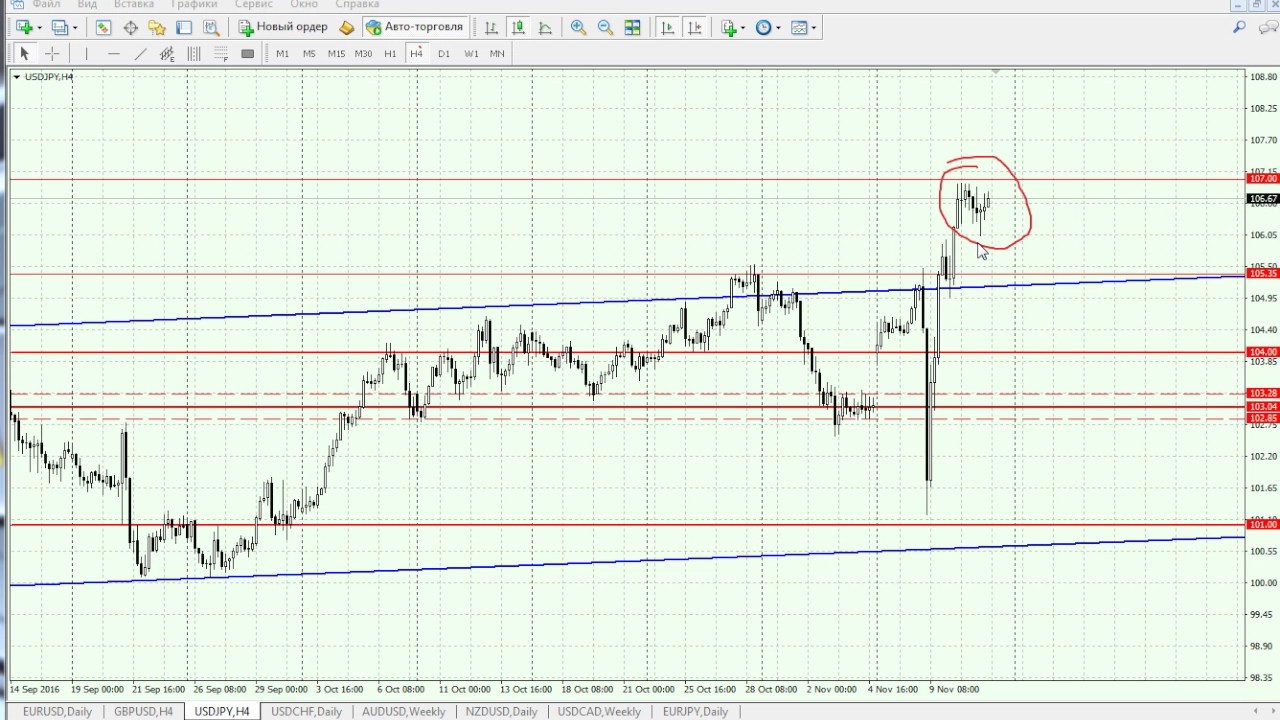This screenshot has height=720, width=1280.
Task: Open the Data Window crosshair icon
Action: (130, 28)
